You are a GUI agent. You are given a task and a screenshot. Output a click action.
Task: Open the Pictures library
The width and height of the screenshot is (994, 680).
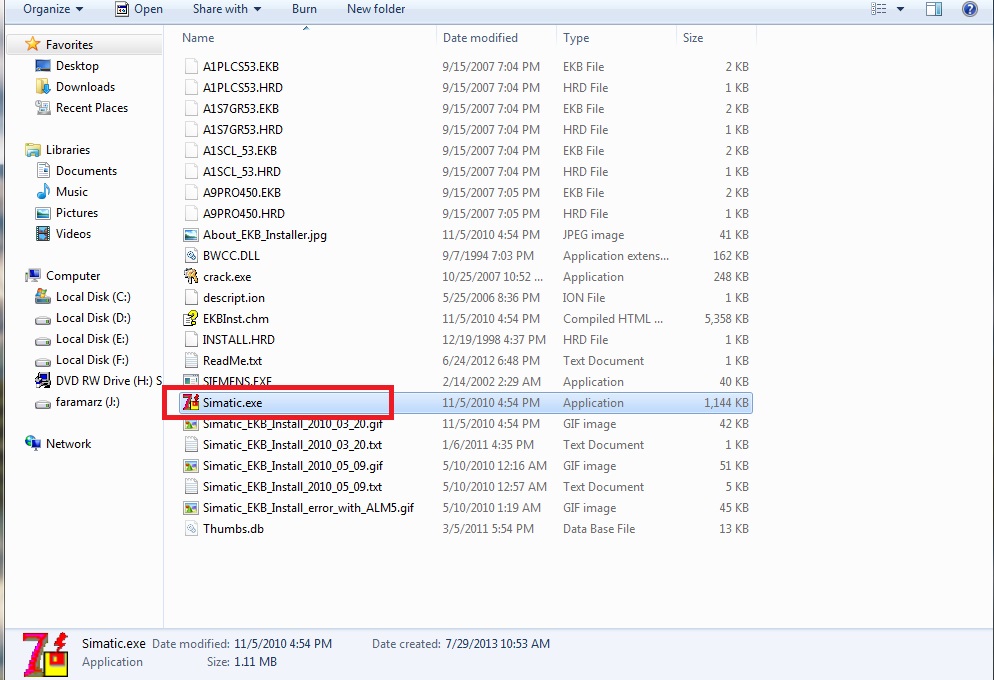76,212
